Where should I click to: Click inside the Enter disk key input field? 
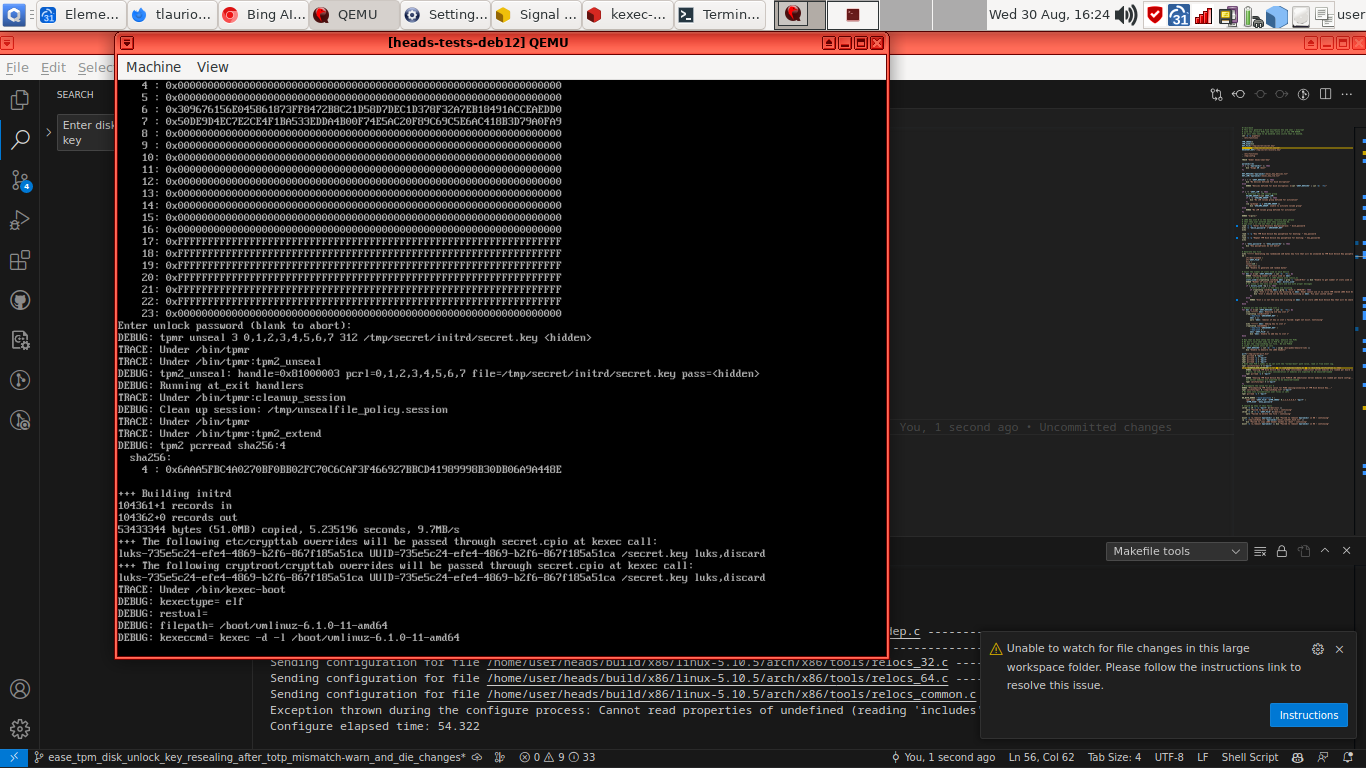click(x=85, y=132)
